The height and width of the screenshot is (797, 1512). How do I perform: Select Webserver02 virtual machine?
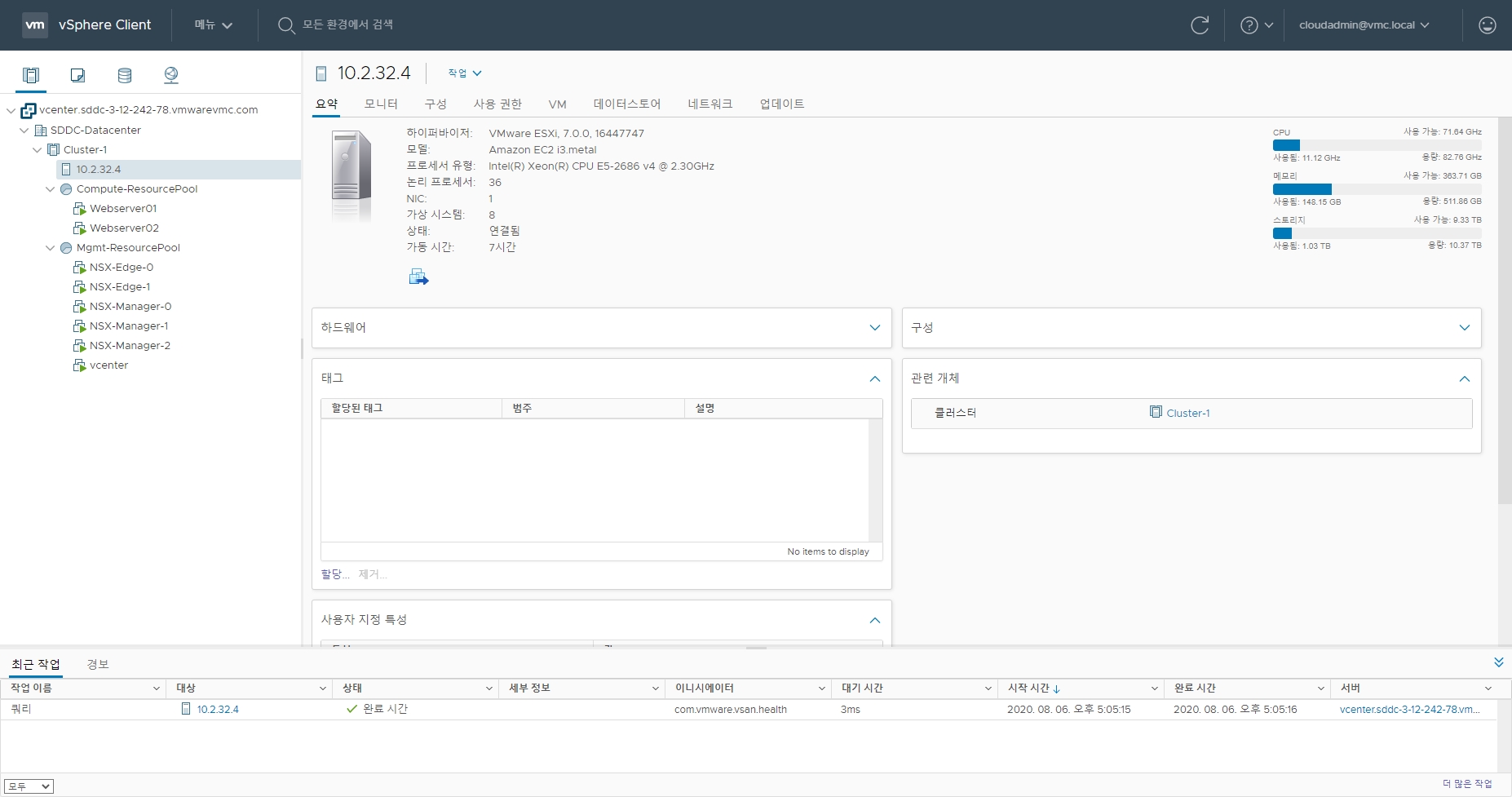coord(124,228)
